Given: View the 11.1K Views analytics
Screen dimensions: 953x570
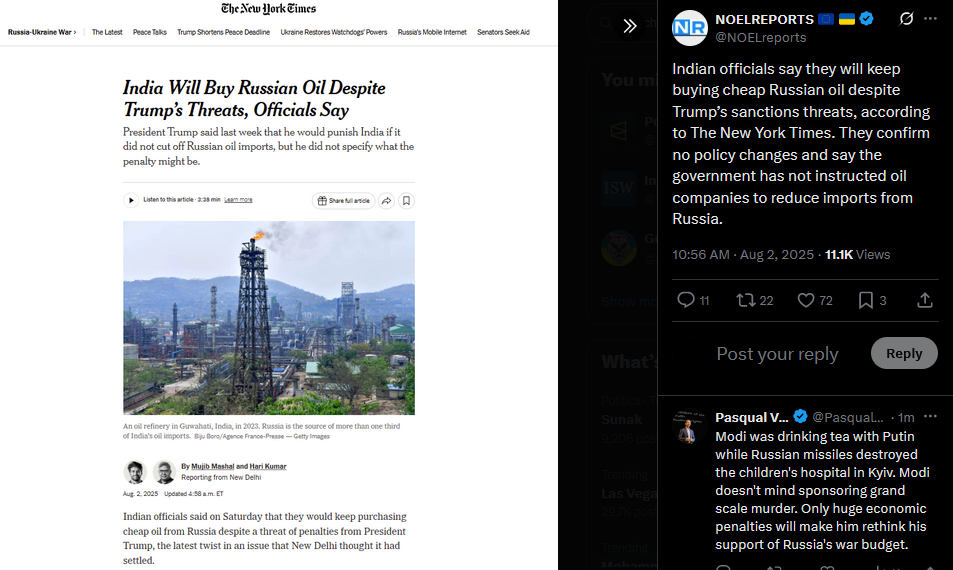Looking at the screenshot, I should 857,255.
